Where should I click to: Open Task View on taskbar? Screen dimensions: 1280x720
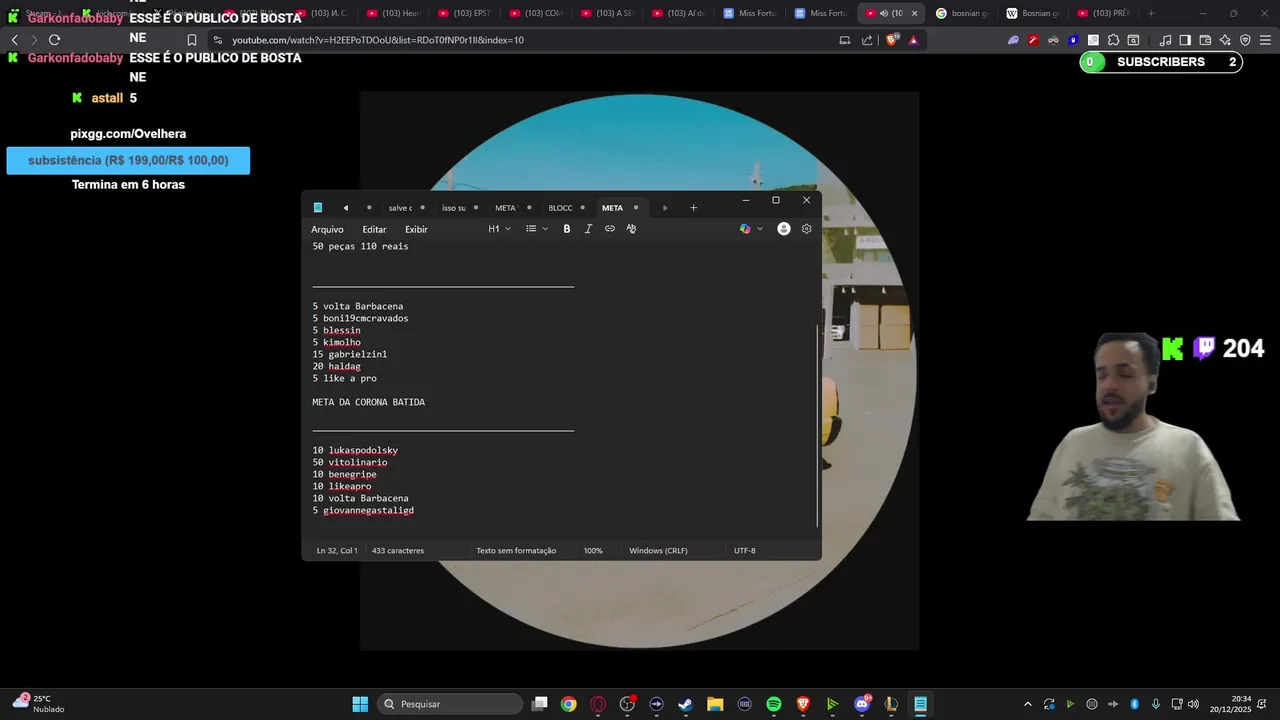tap(540, 704)
